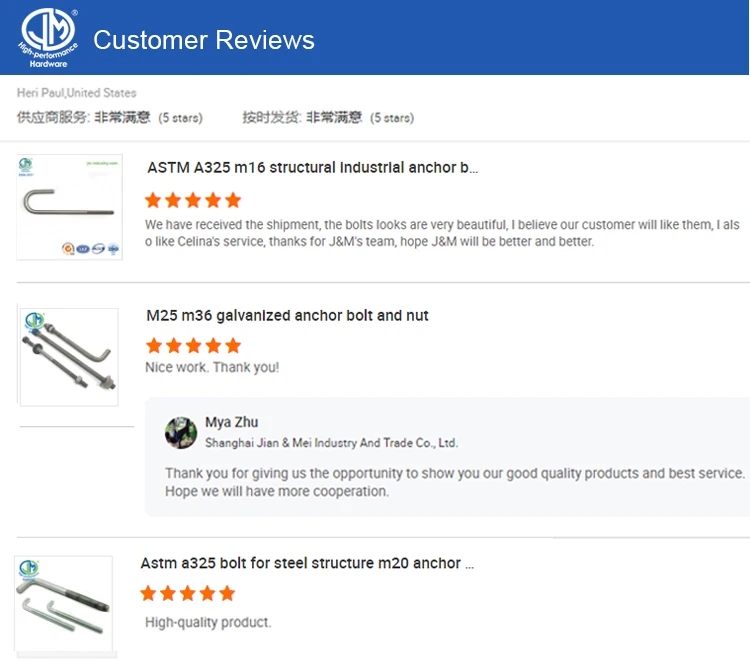Click the Nice work. Thank you! review text
The height and width of the screenshot is (660, 750).
(212, 368)
